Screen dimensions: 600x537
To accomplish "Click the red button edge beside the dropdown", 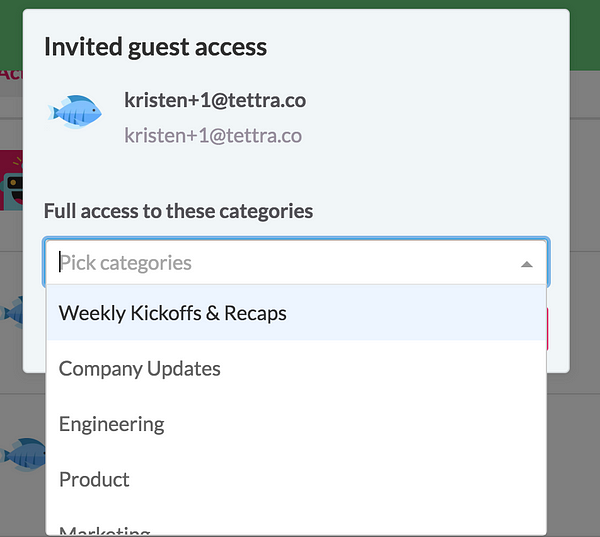I will pos(549,328).
